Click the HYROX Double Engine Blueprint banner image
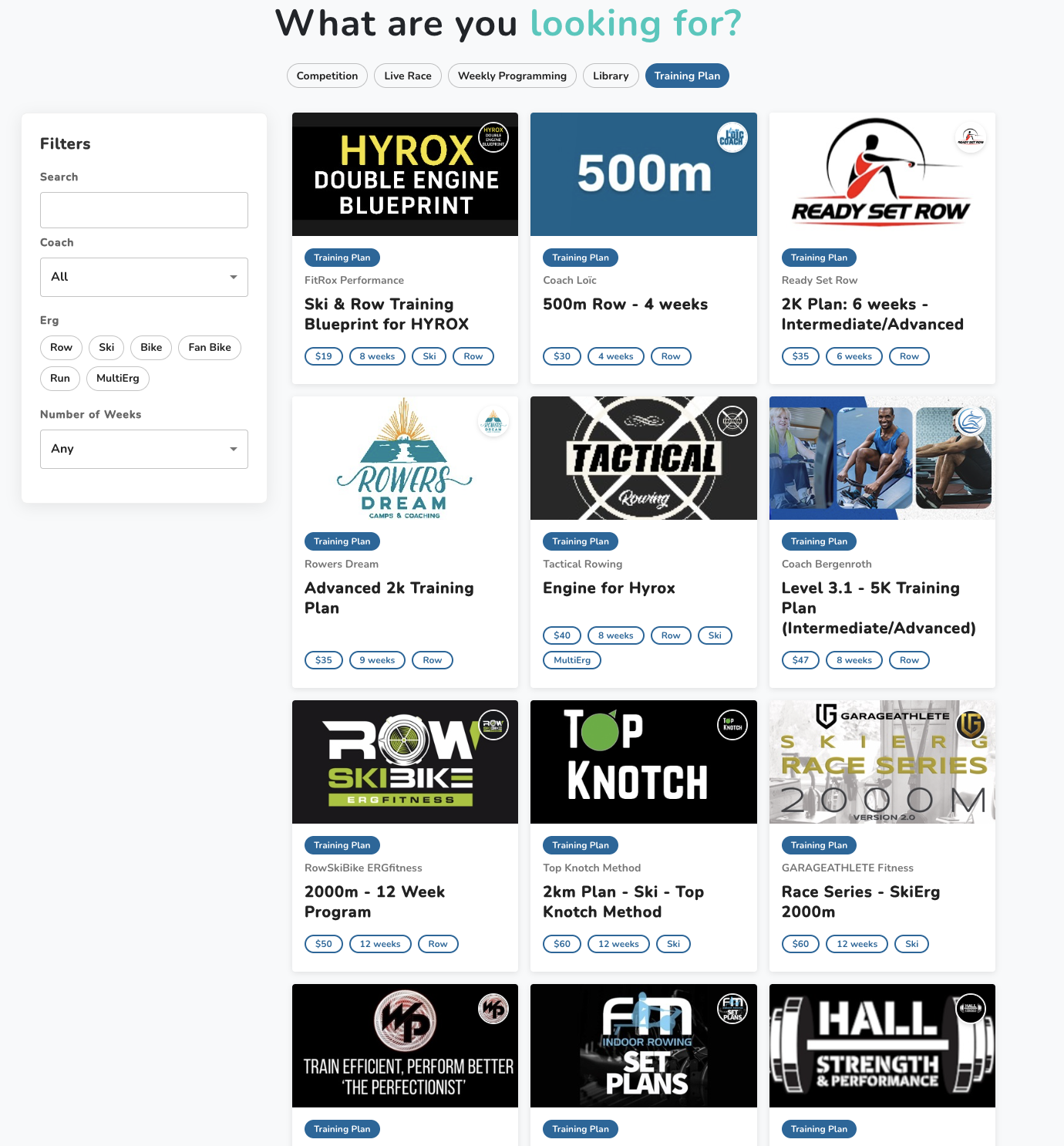1064x1146 pixels. pyautogui.click(x=405, y=174)
